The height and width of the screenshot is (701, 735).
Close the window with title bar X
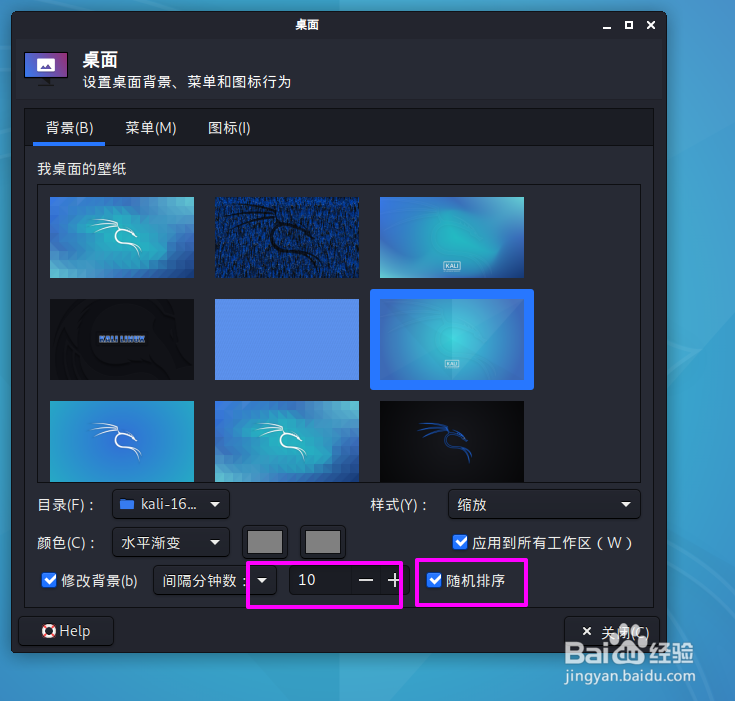651,25
